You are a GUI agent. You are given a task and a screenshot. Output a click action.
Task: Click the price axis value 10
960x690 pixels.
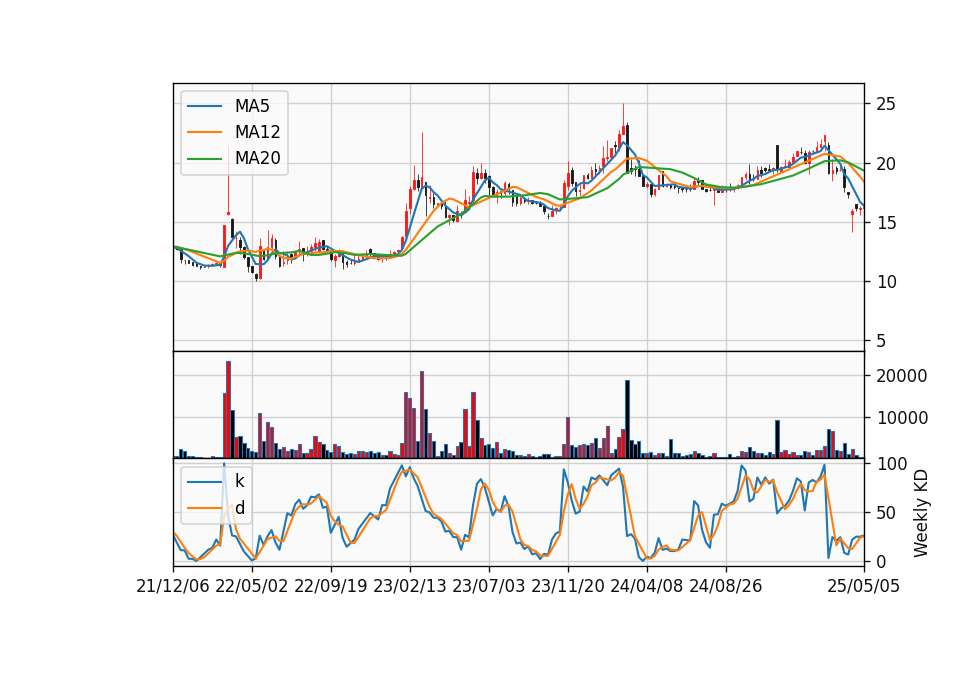(885, 282)
